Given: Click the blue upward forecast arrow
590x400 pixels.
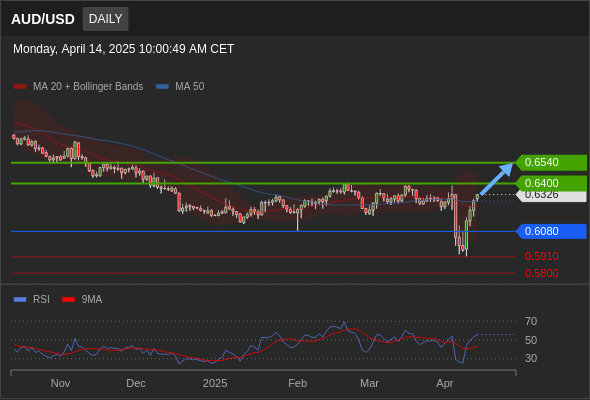Looking at the screenshot, I should [497, 178].
